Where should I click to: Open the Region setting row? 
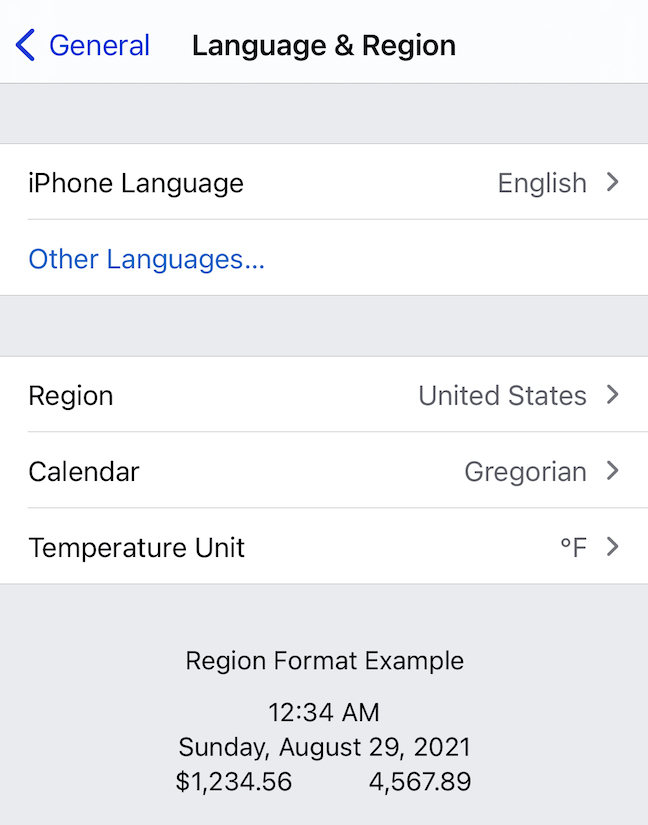pos(71,395)
